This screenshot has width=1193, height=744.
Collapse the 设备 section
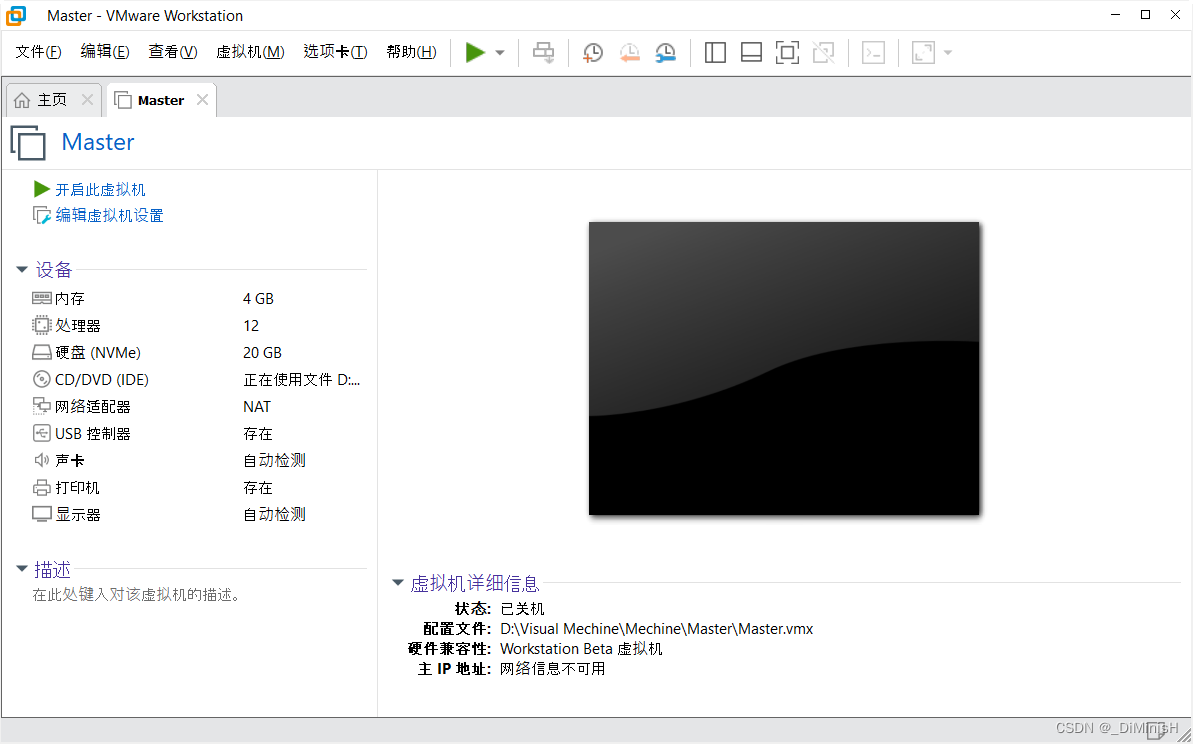pyautogui.click(x=22, y=270)
